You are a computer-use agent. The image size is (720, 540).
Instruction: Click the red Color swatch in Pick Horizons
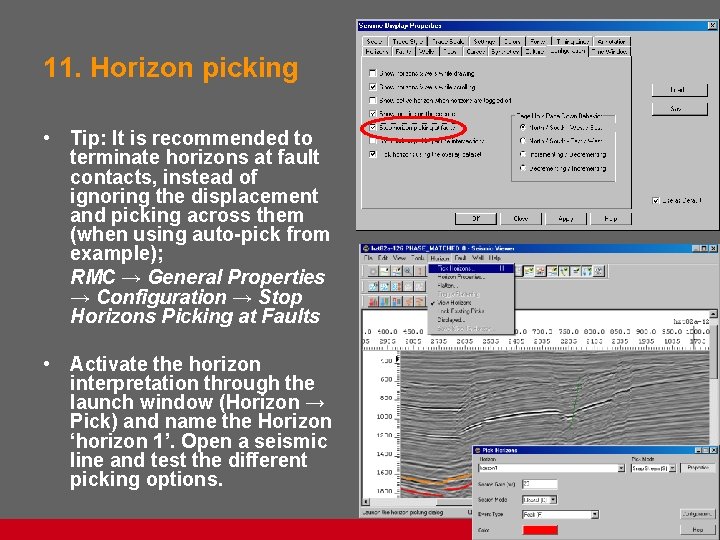point(540,530)
